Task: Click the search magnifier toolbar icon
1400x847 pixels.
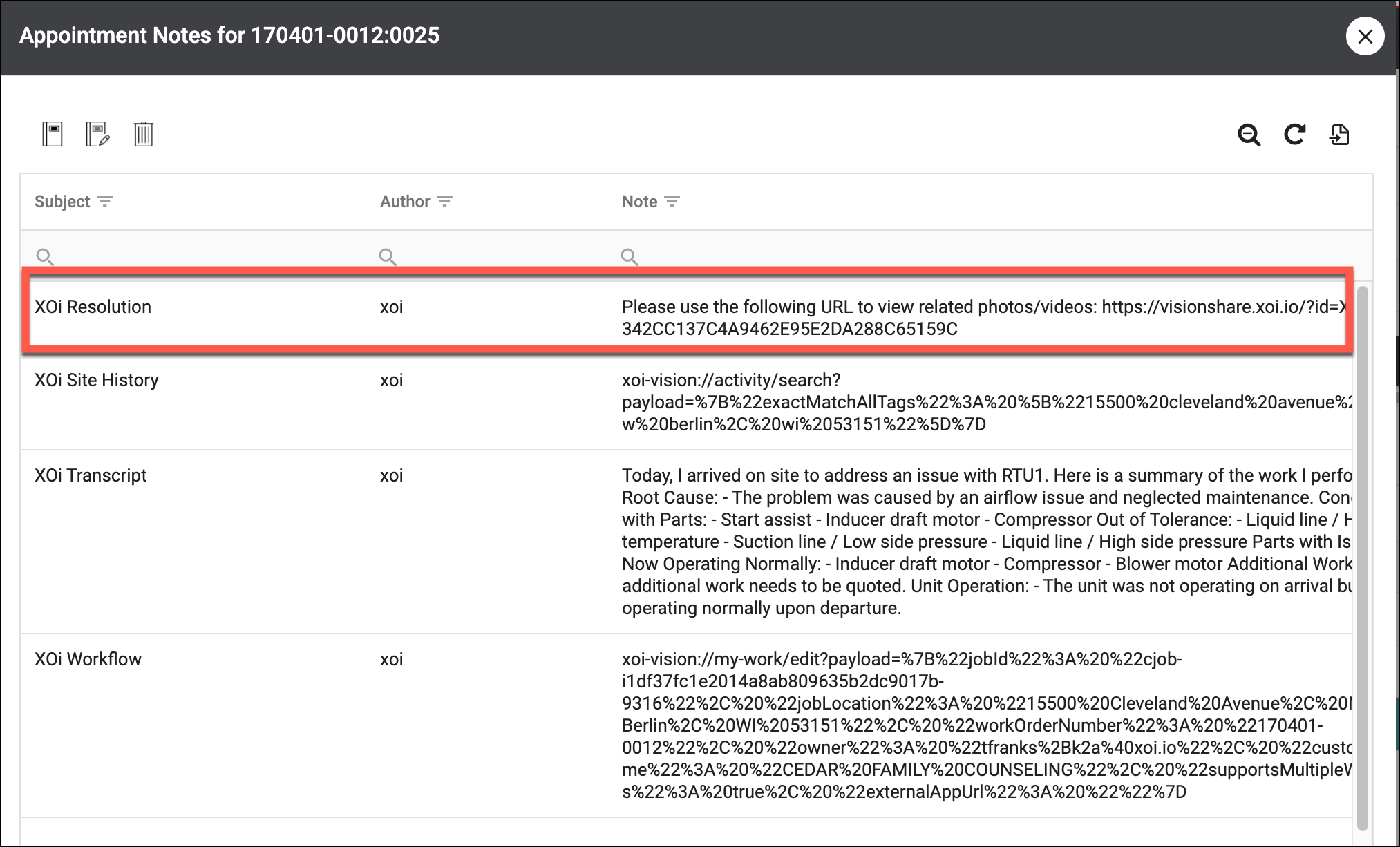Action: point(1249,135)
